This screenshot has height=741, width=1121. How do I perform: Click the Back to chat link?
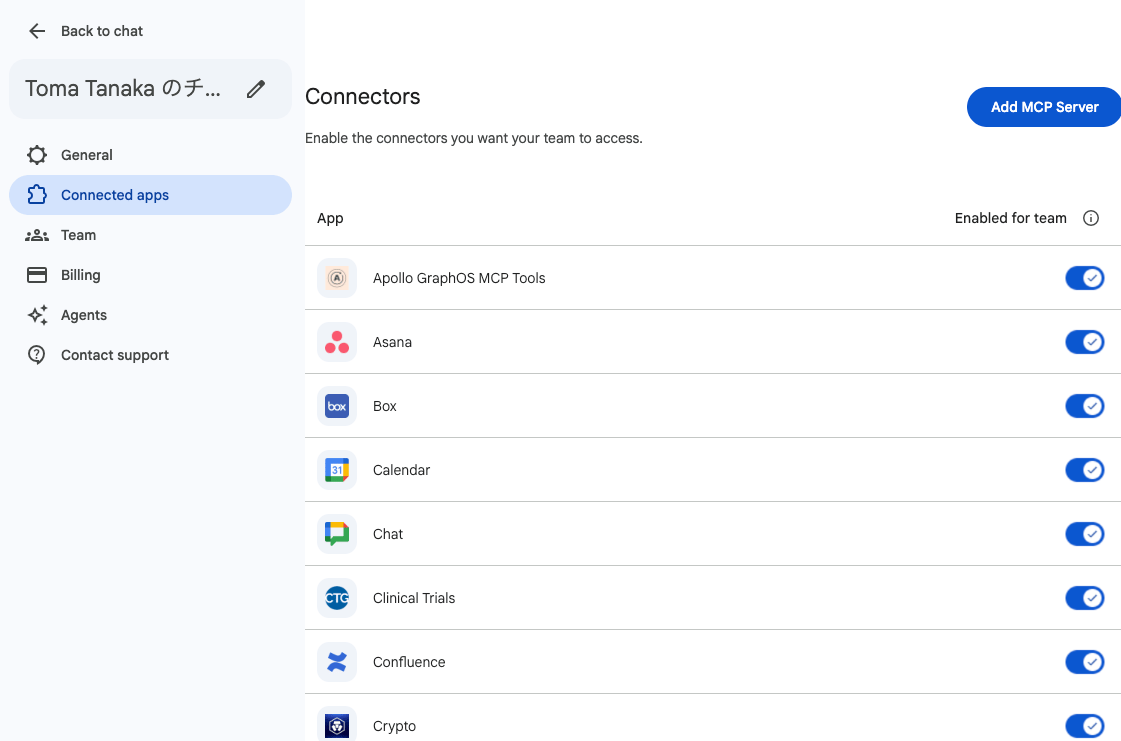pos(102,31)
